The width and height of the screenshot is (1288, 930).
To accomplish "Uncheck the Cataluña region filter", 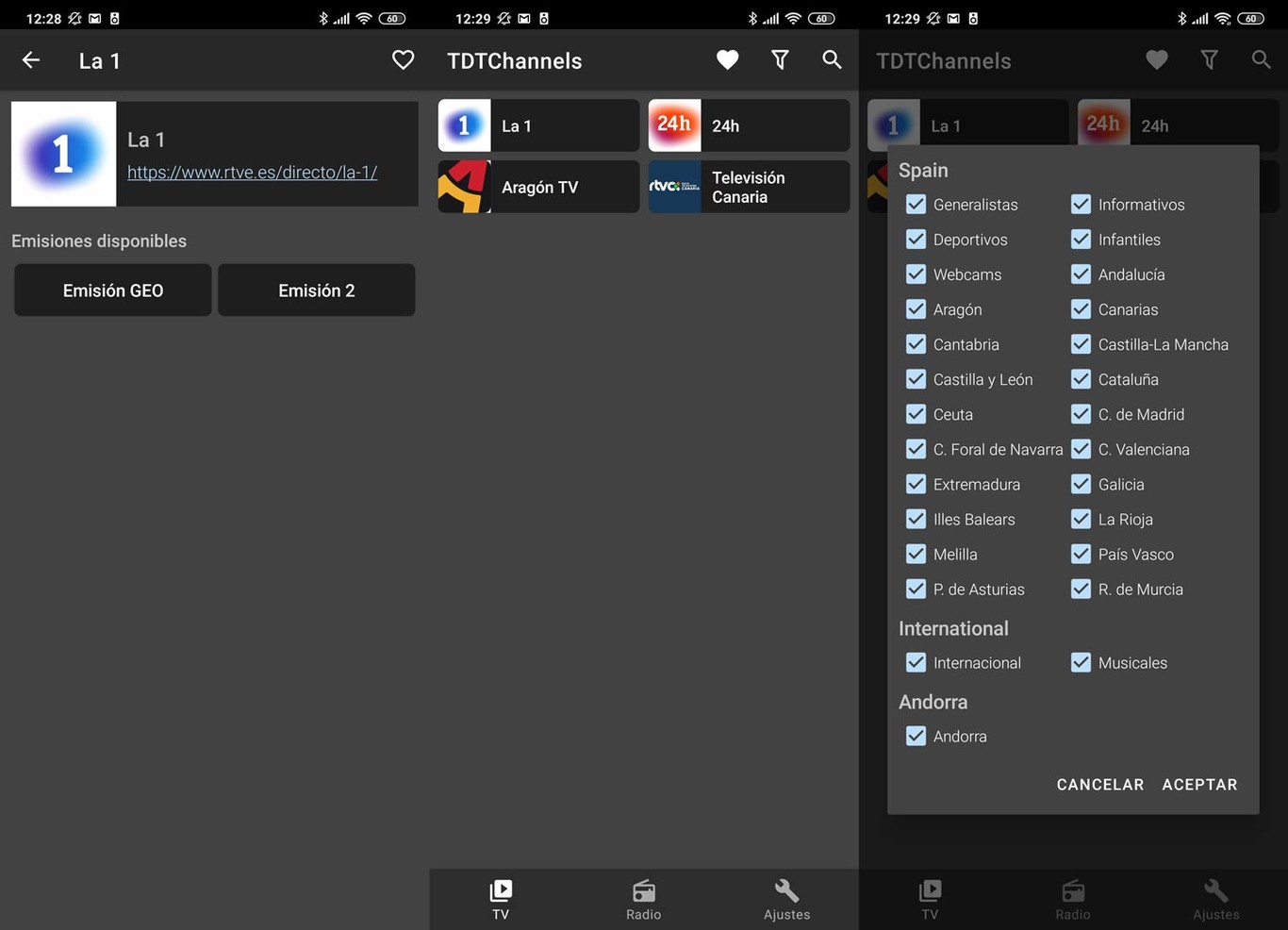I will pyautogui.click(x=1081, y=379).
